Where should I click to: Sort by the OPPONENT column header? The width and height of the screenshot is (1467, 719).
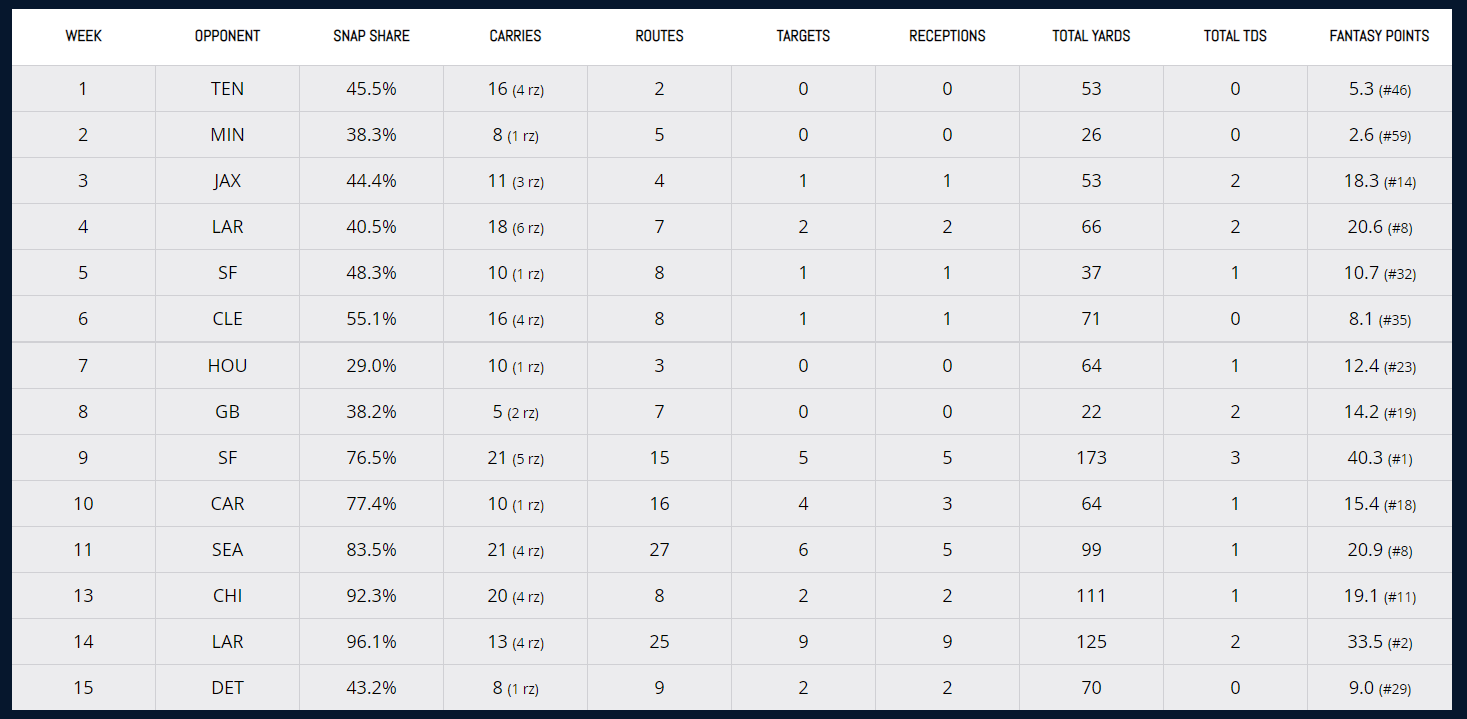(x=227, y=36)
